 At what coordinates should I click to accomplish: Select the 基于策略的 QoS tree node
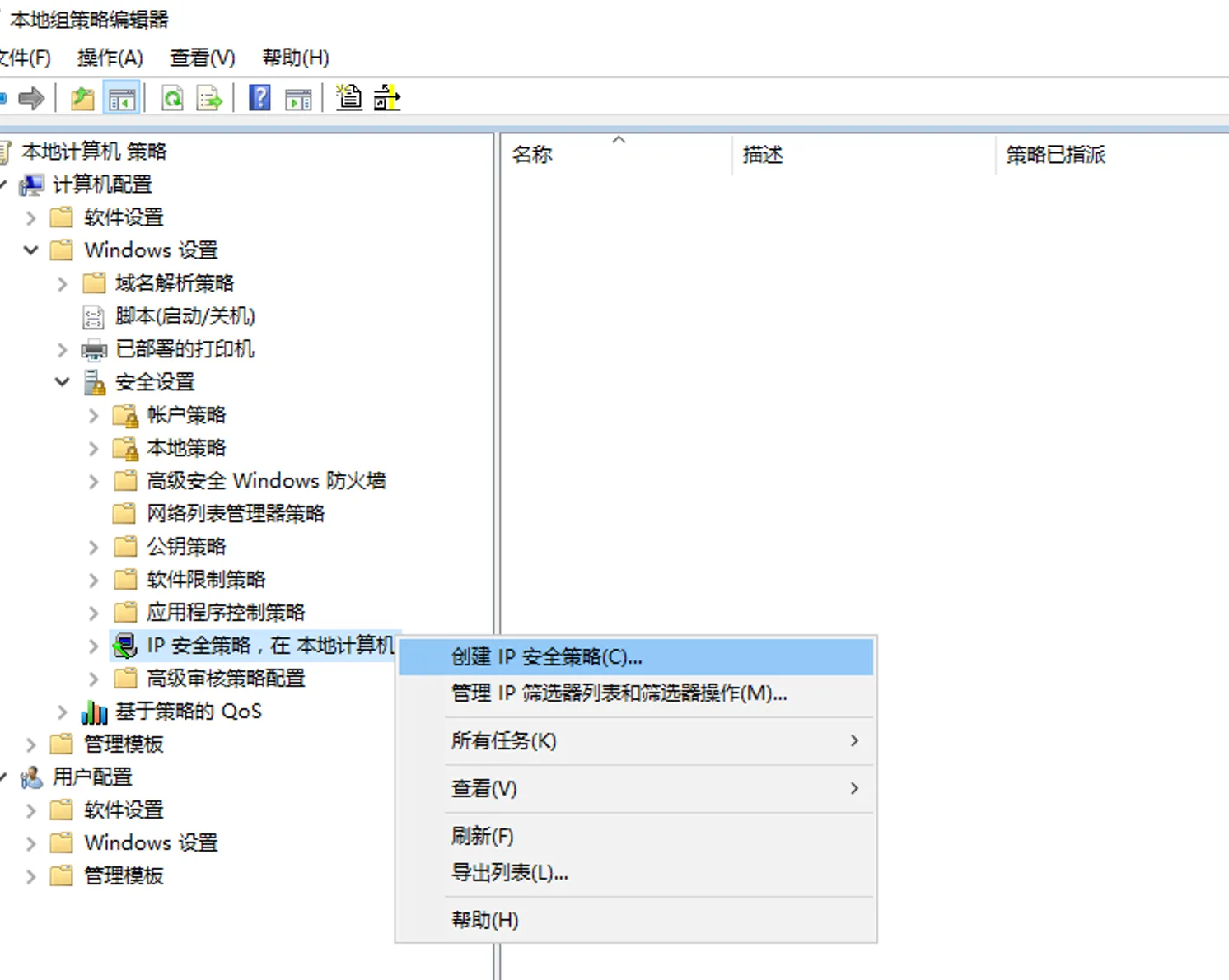coord(188,712)
